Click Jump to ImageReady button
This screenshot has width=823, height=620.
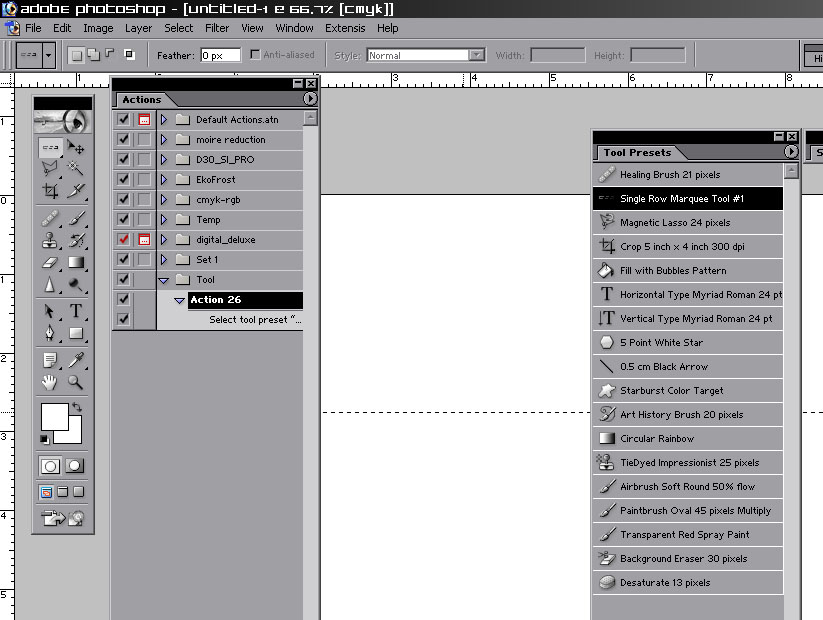click(62, 518)
